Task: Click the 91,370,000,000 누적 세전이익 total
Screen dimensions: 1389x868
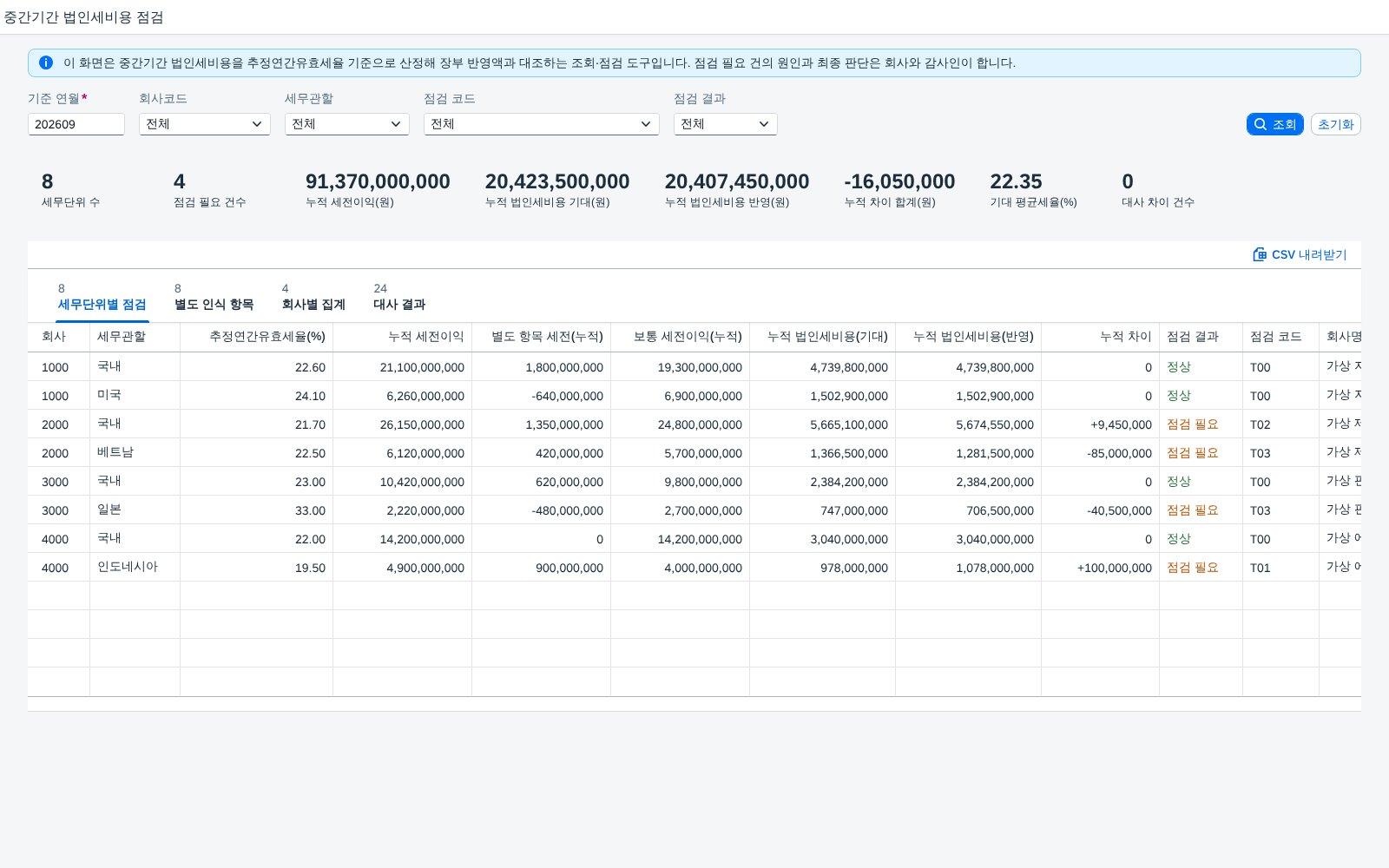Action: [378, 181]
